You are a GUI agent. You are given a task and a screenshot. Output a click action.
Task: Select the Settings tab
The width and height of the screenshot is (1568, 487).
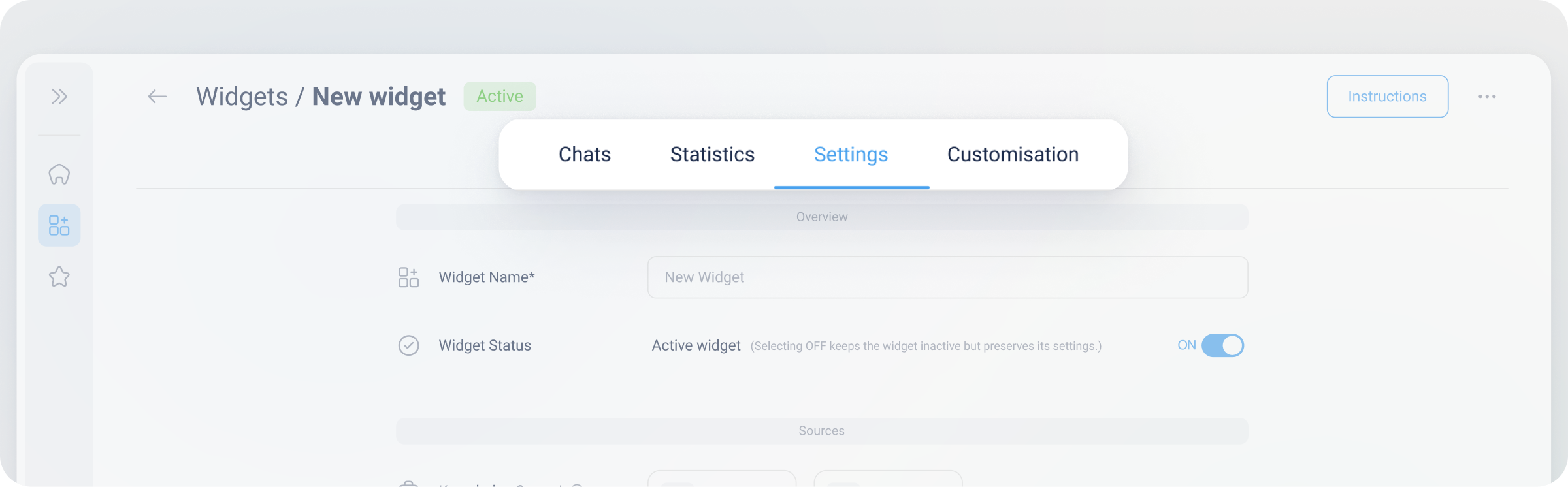point(851,155)
